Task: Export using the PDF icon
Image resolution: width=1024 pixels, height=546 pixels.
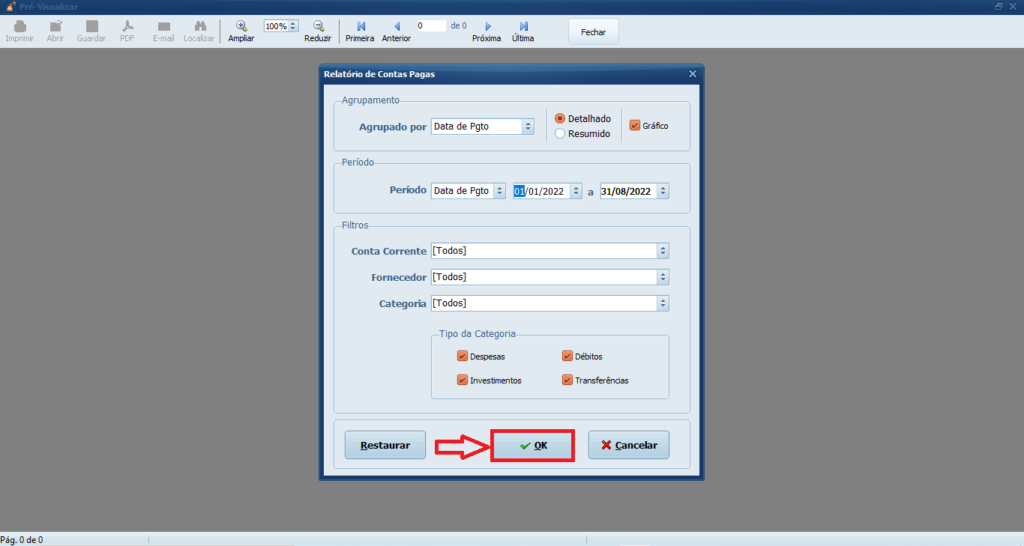Action: [127, 26]
